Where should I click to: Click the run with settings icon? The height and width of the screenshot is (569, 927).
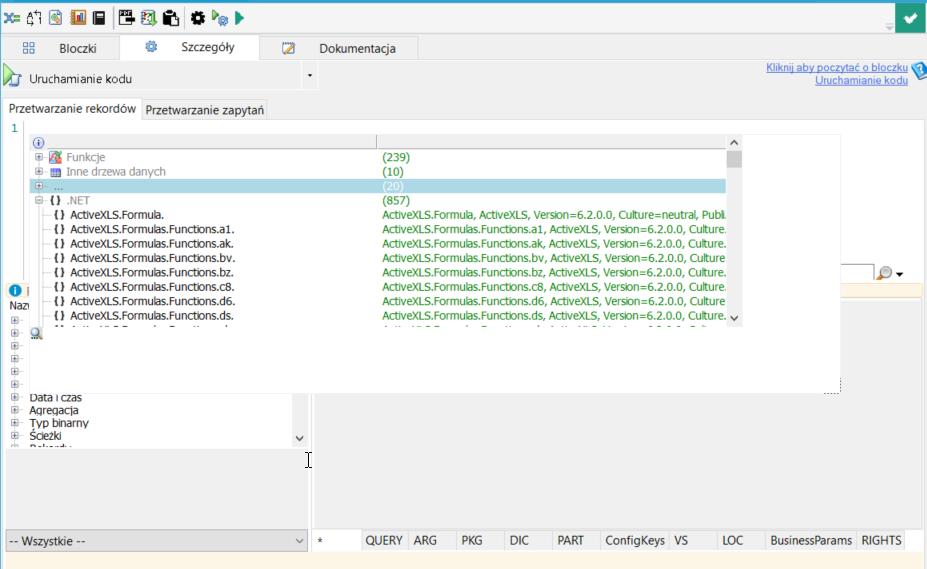click(x=219, y=18)
